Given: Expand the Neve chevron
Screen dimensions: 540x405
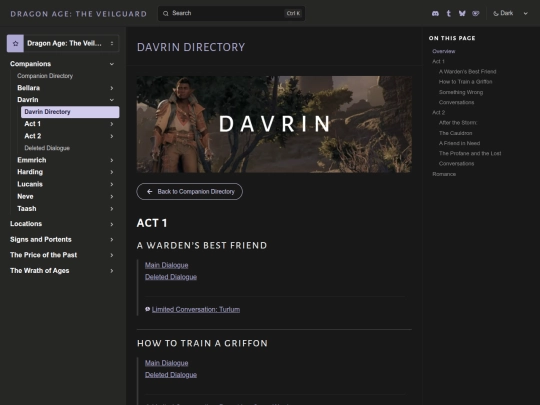Looking at the screenshot, I should (x=112, y=197).
